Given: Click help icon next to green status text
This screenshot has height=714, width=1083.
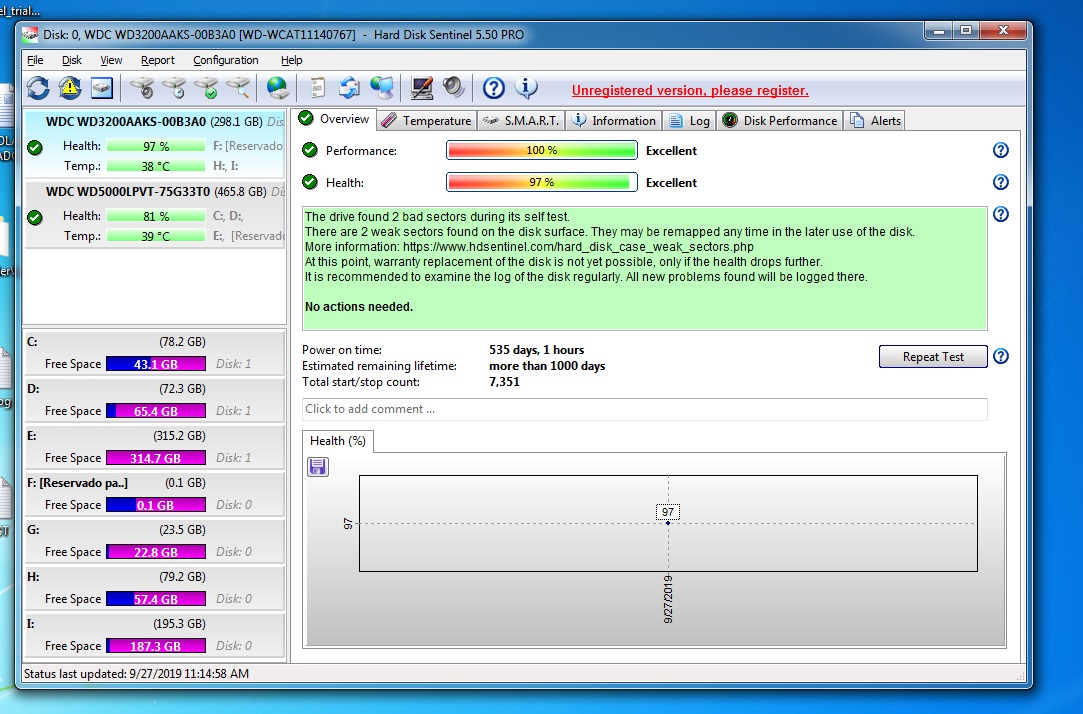Looking at the screenshot, I should coord(1001,214).
